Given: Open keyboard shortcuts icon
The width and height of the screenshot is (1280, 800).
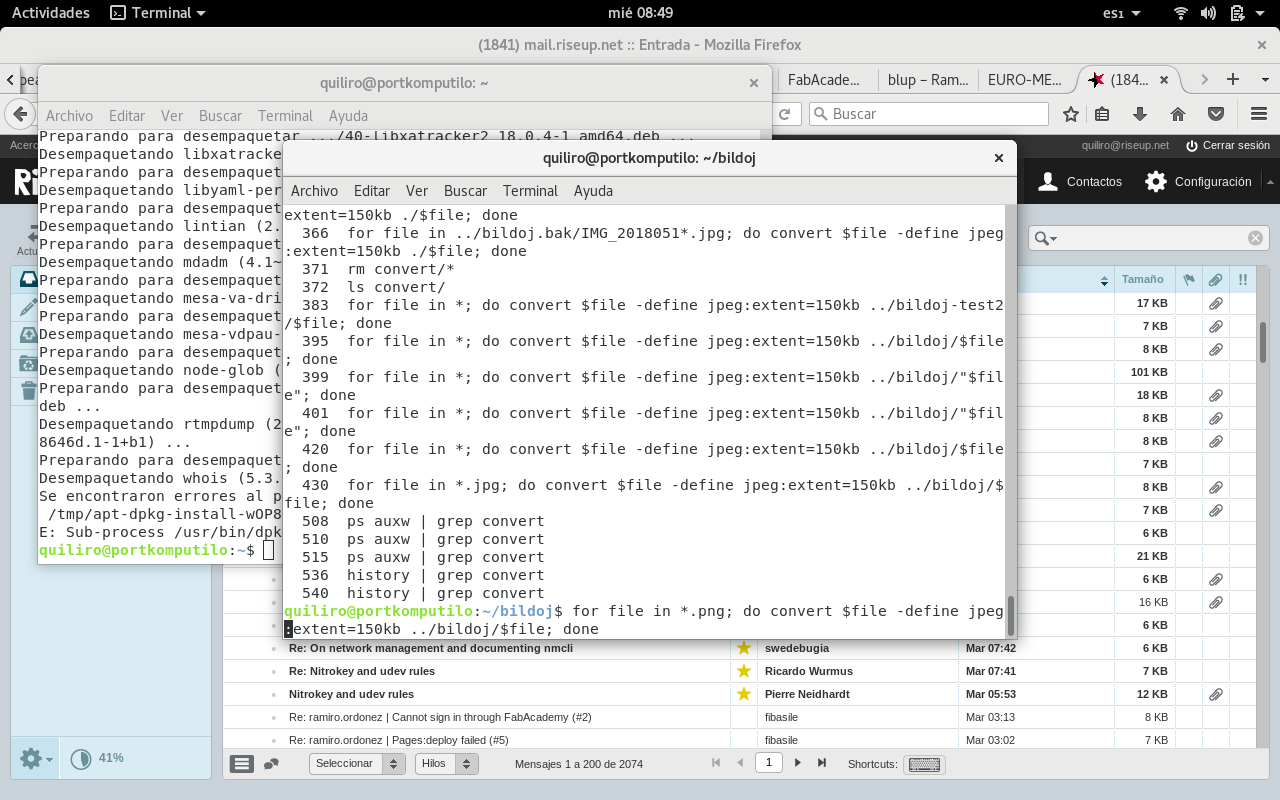Looking at the screenshot, I should (x=924, y=764).
